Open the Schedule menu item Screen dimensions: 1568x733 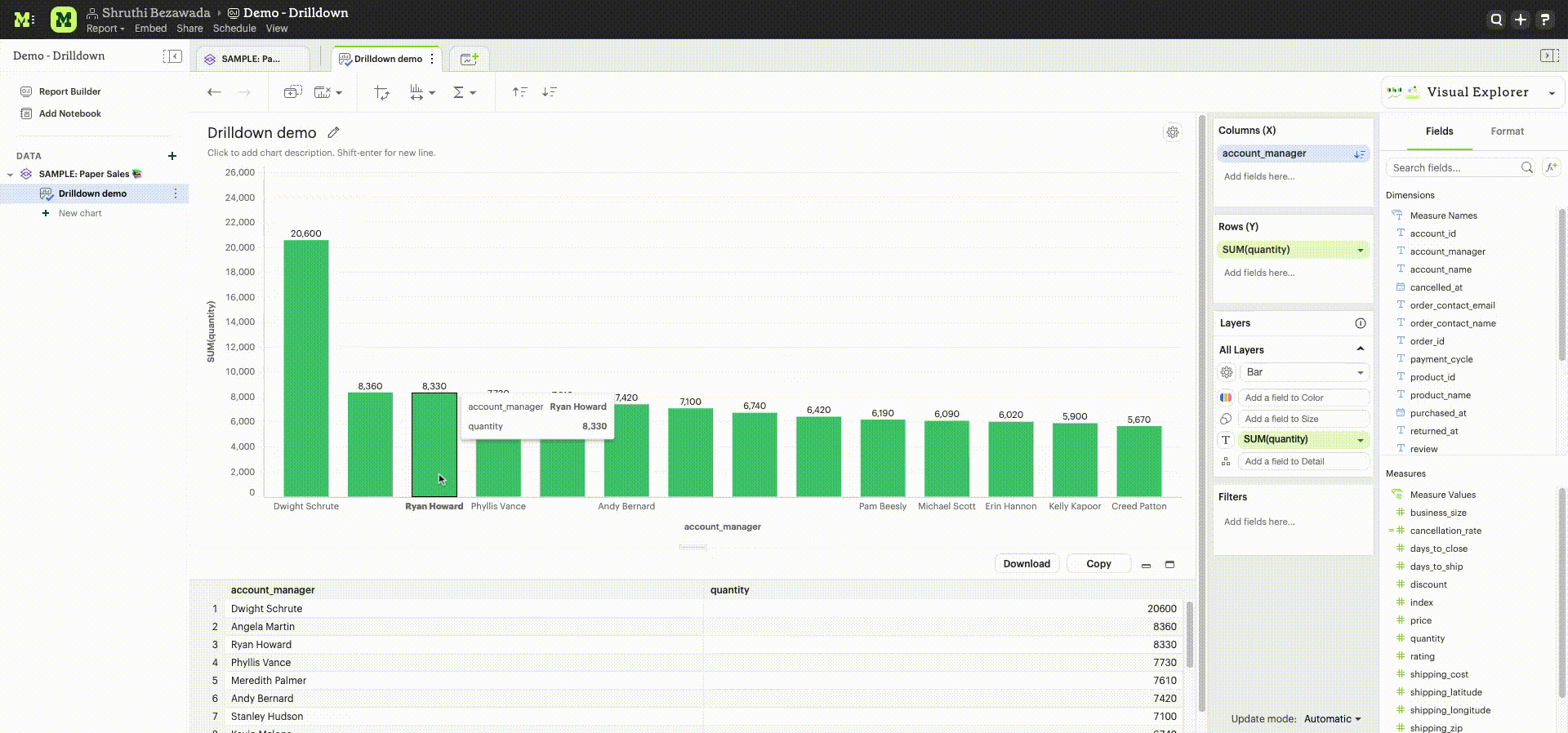234,29
